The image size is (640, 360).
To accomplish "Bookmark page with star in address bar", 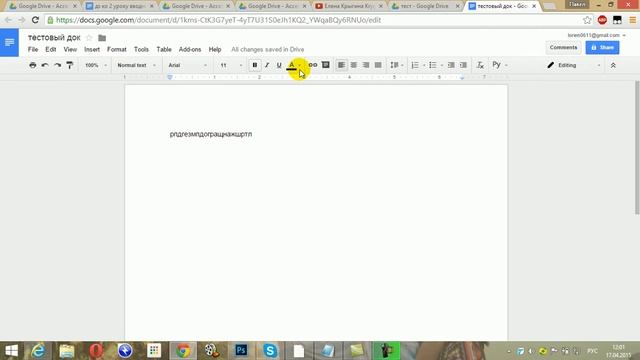I will 587,20.
